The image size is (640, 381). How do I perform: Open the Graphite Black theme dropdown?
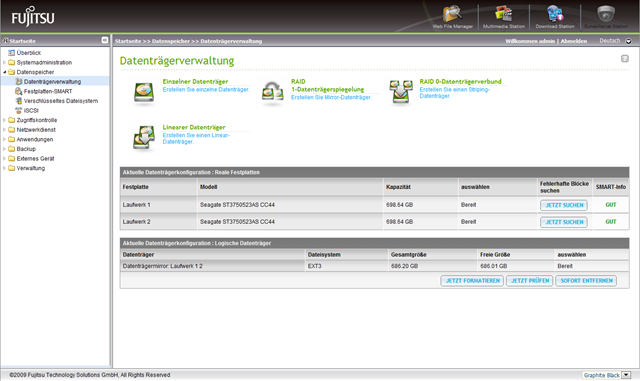[x=626, y=375]
